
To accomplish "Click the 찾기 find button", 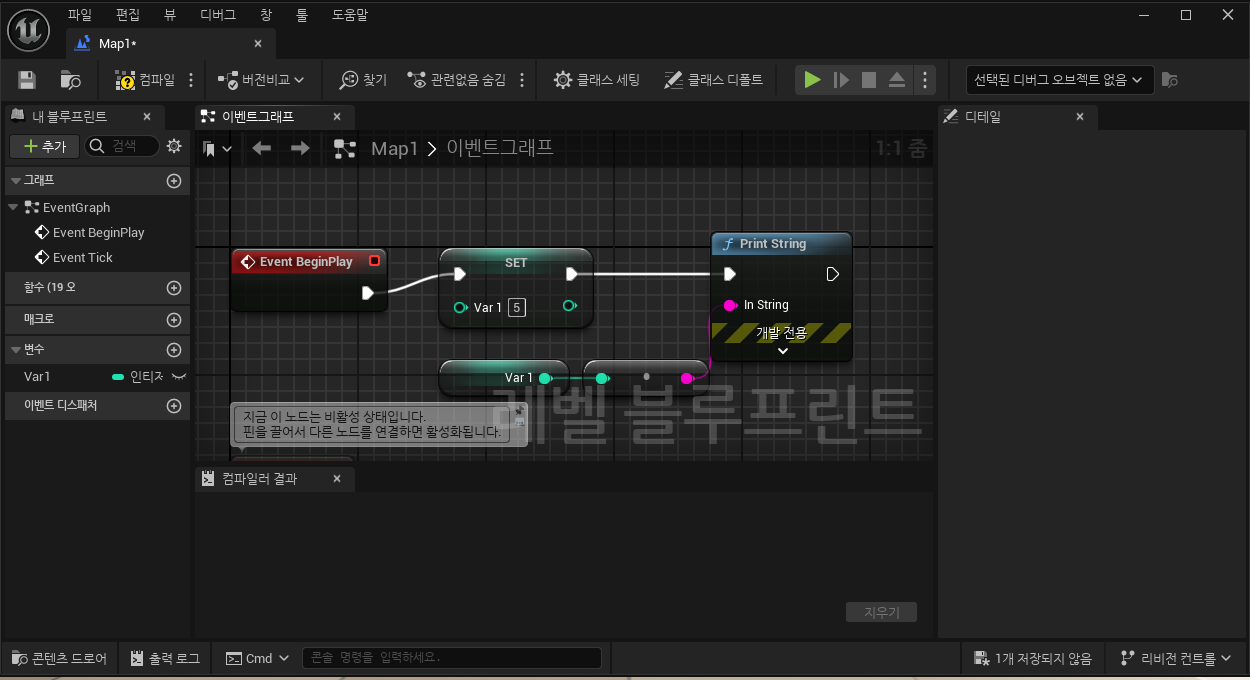I will pyautogui.click(x=363, y=80).
